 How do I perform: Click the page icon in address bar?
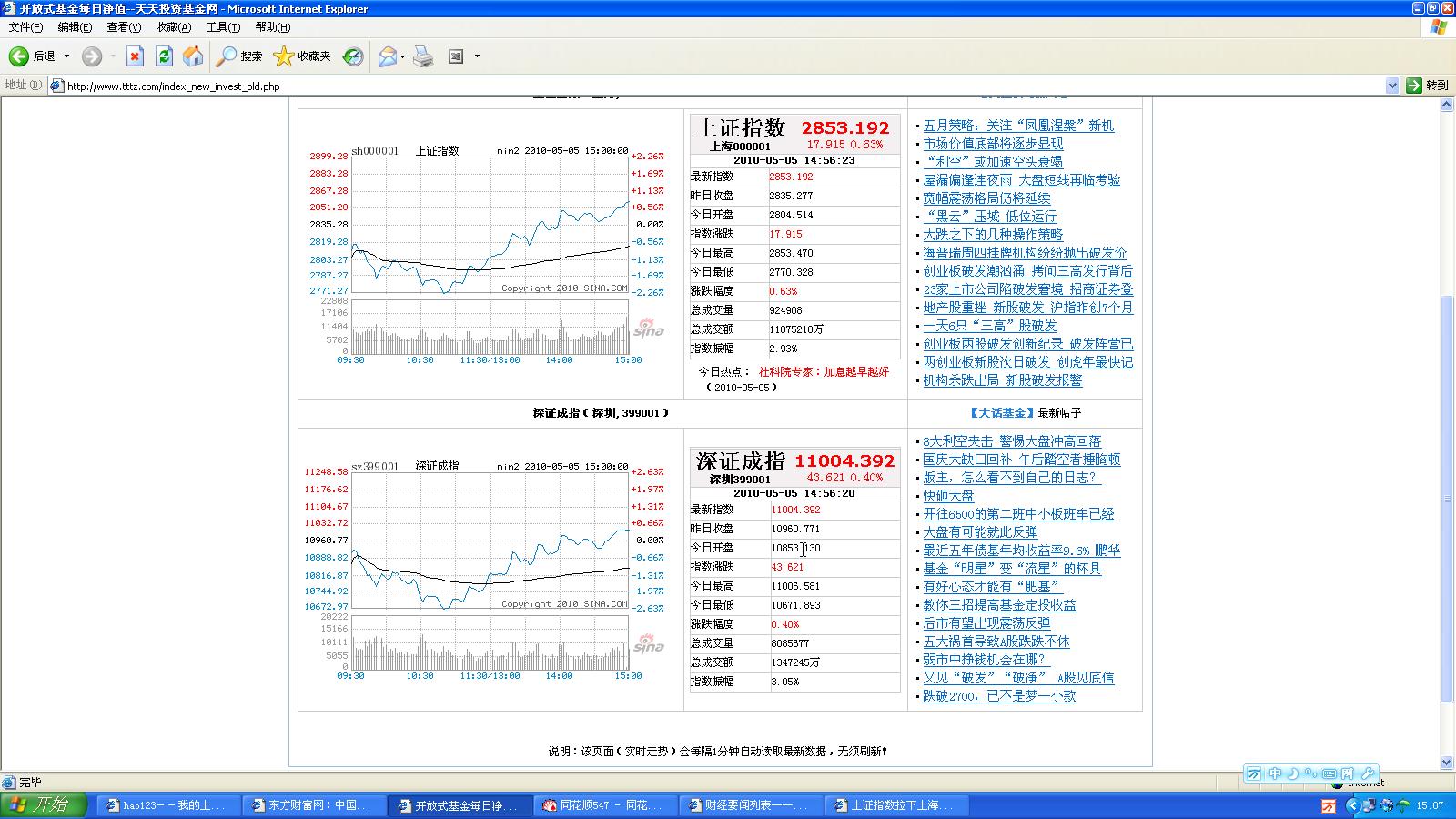pyautogui.click(x=56, y=86)
